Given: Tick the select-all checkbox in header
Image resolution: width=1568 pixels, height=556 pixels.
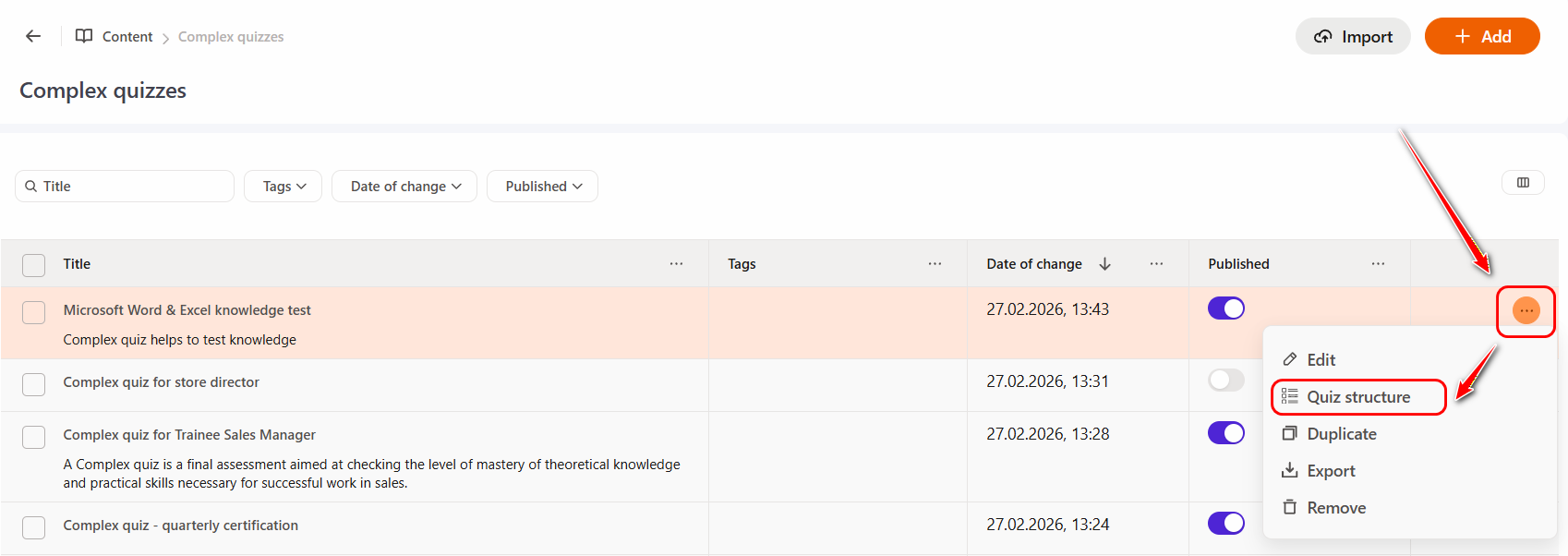Looking at the screenshot, I should pyautogui.click(x=34, y=265).
